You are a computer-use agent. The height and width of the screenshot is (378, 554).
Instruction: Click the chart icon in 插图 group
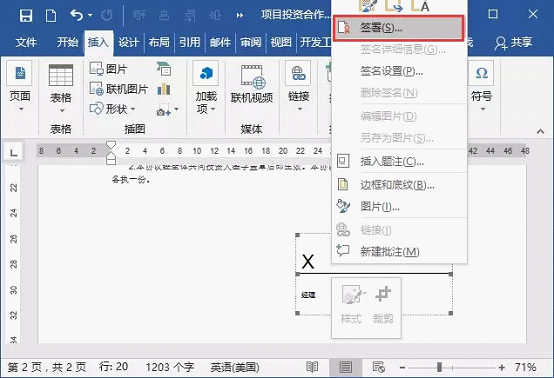(x=164, y=89)
